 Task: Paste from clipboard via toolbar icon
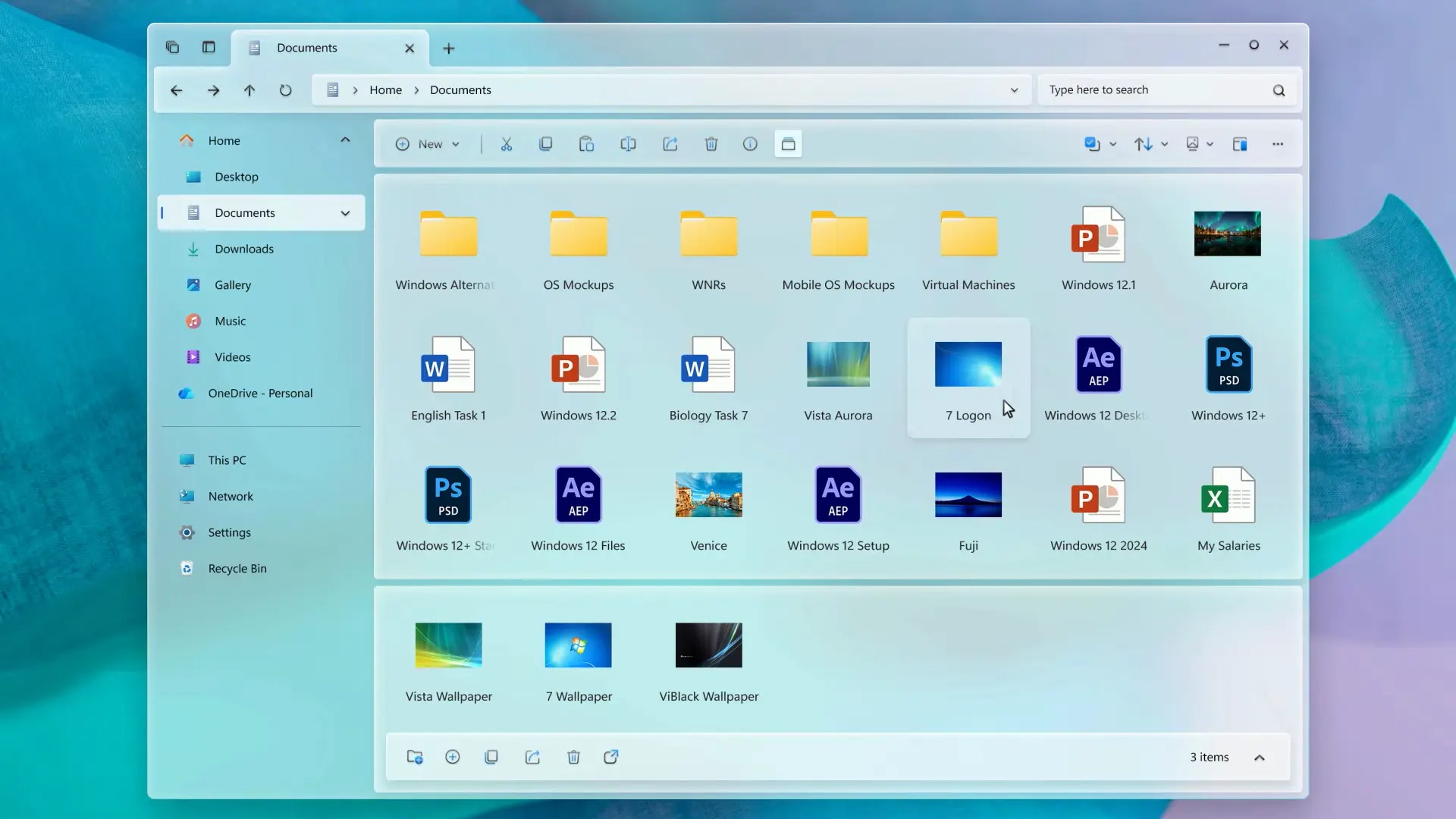click(587, 144)
